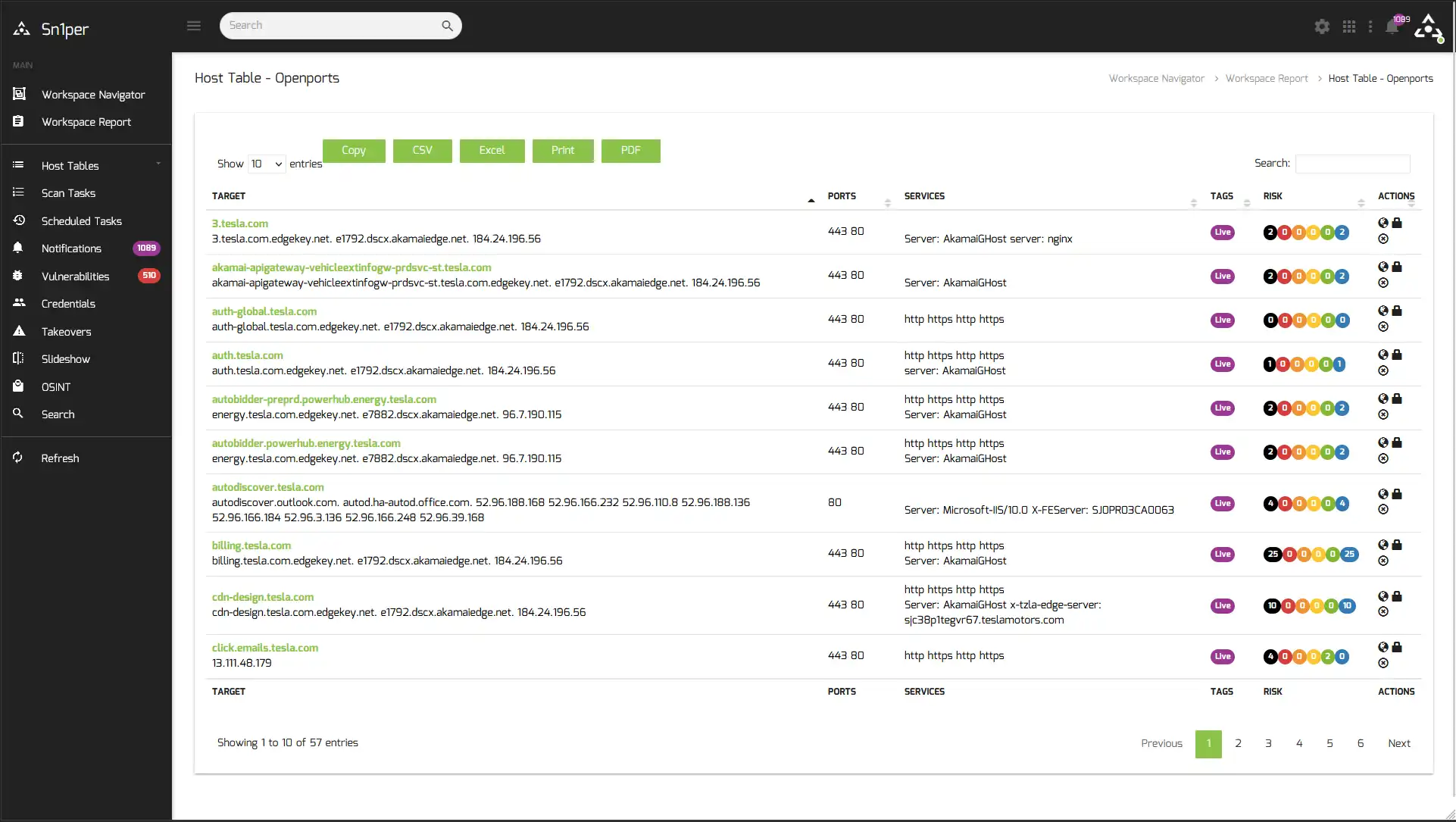Screen dimensions: 1456x822
Task: Click the CSV export button
Action: pyautogui.click(x=422, y=150)
